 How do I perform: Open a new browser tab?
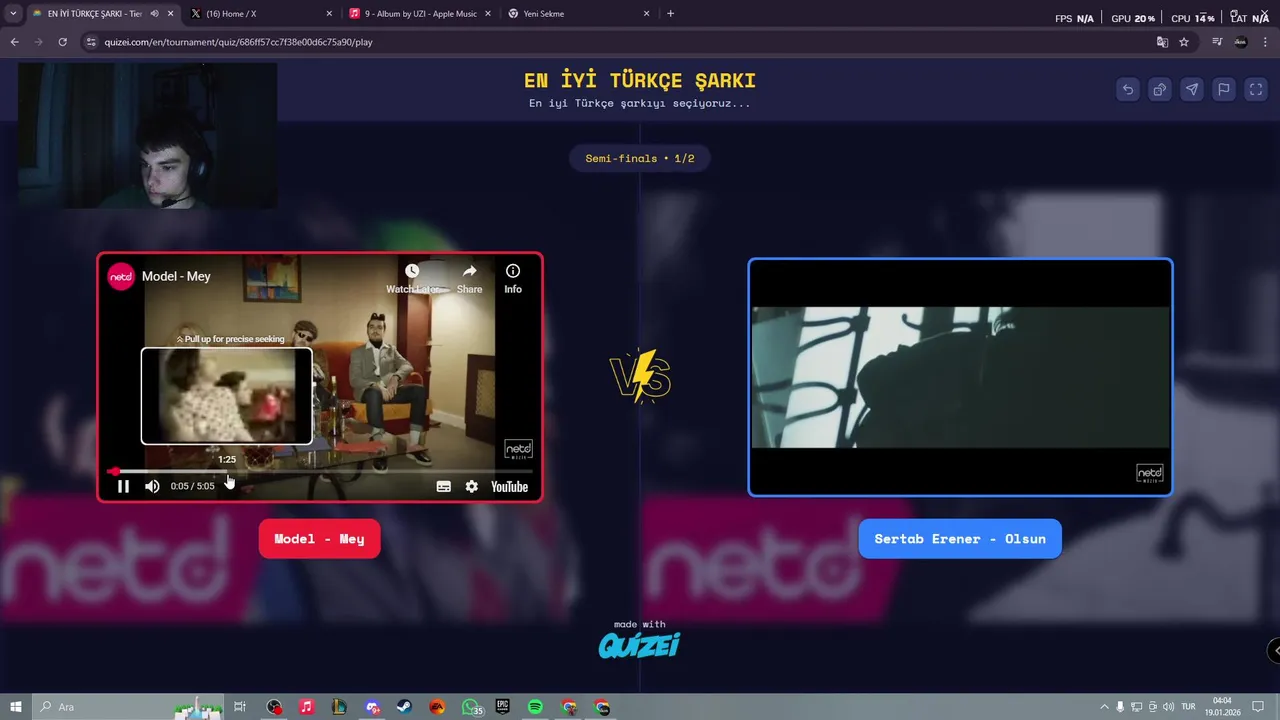(x=670, y=14)
